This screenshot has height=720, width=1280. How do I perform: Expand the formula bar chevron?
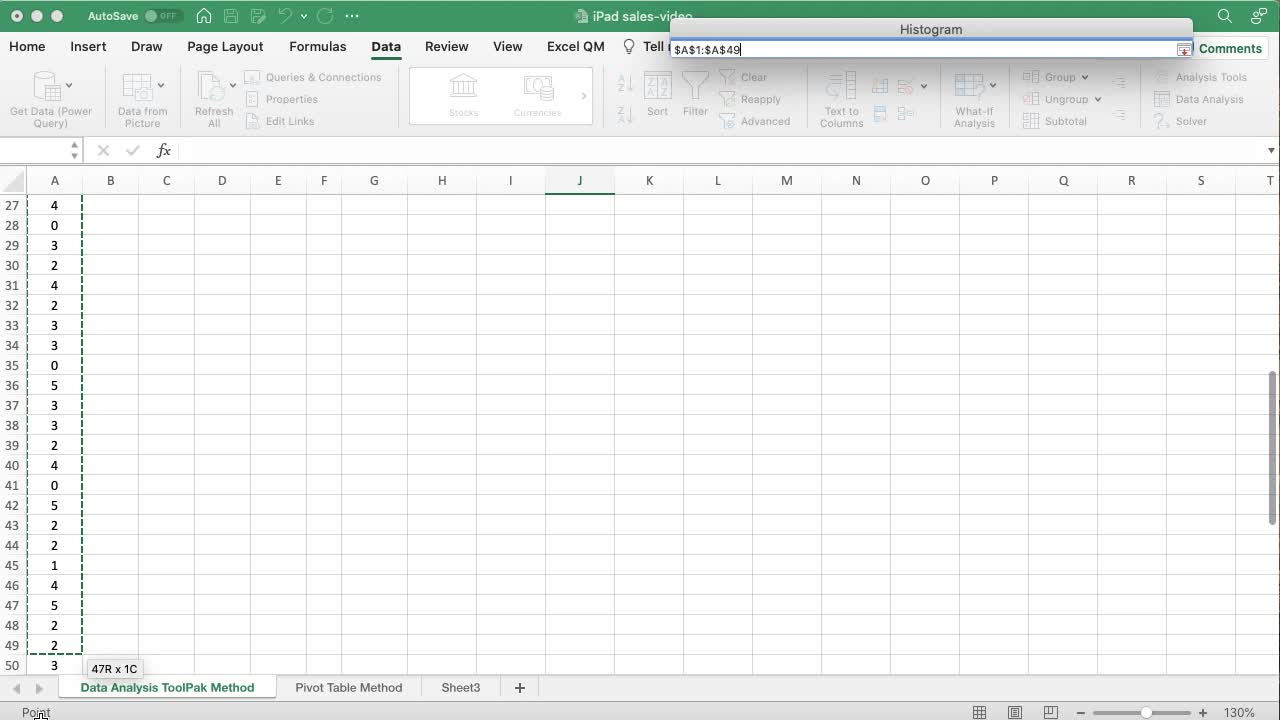pyautogui.click(x=1271, y=150)
